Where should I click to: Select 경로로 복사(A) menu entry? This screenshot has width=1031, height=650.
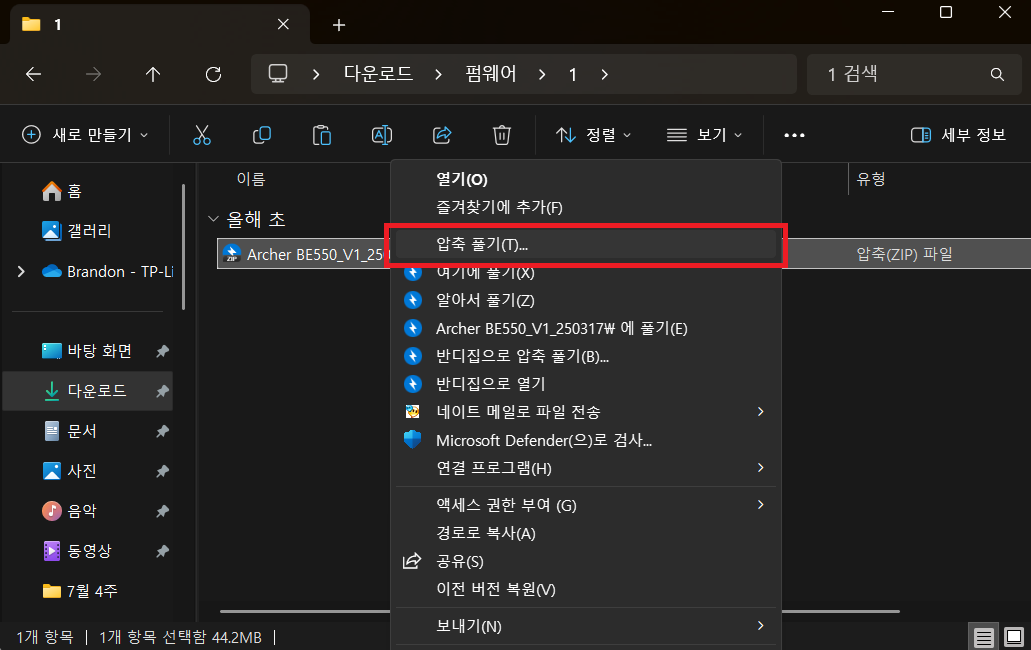(x=586, y=533)
